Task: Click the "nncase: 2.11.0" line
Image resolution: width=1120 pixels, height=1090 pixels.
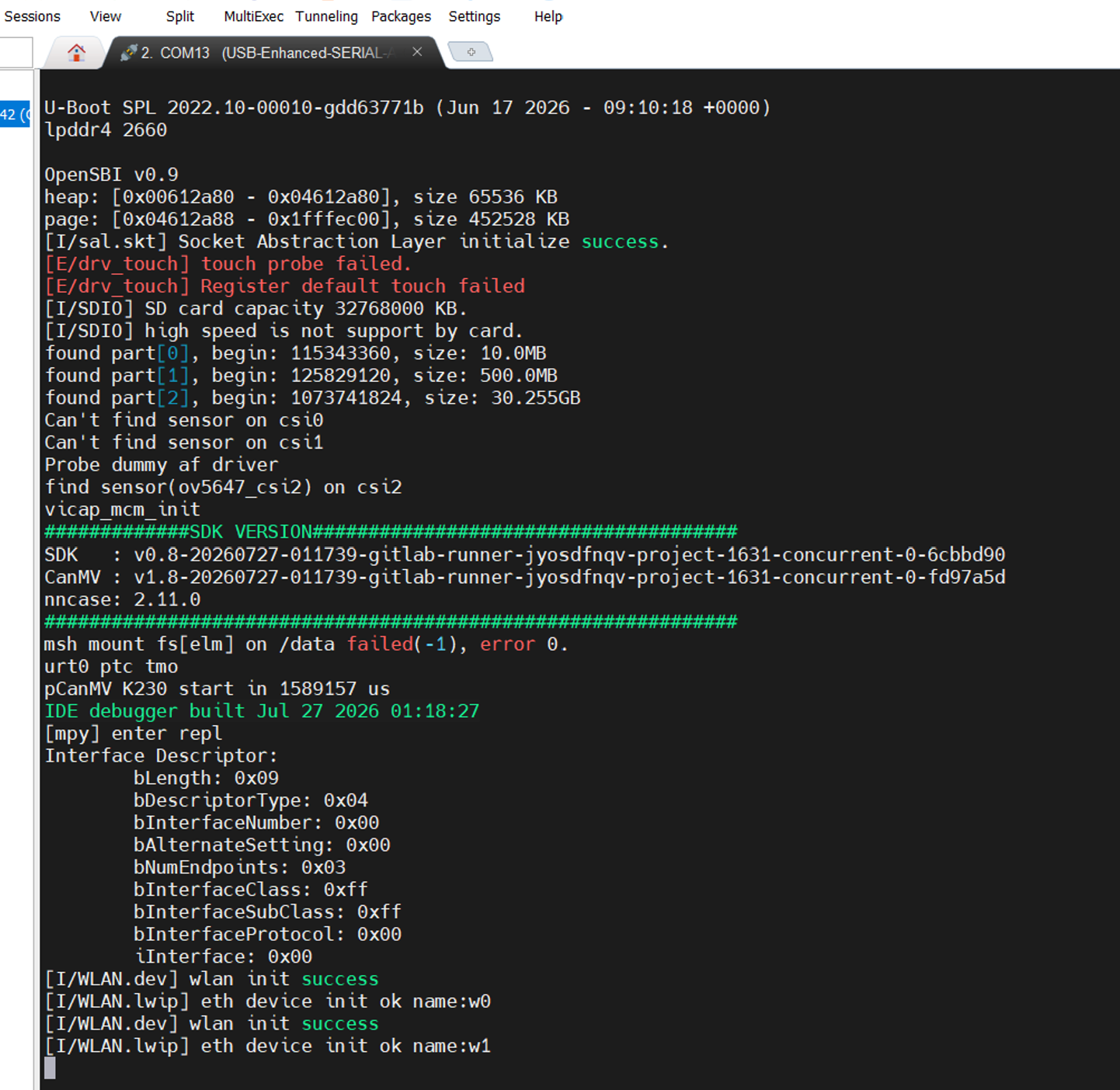Action: [x=123, y=600]
